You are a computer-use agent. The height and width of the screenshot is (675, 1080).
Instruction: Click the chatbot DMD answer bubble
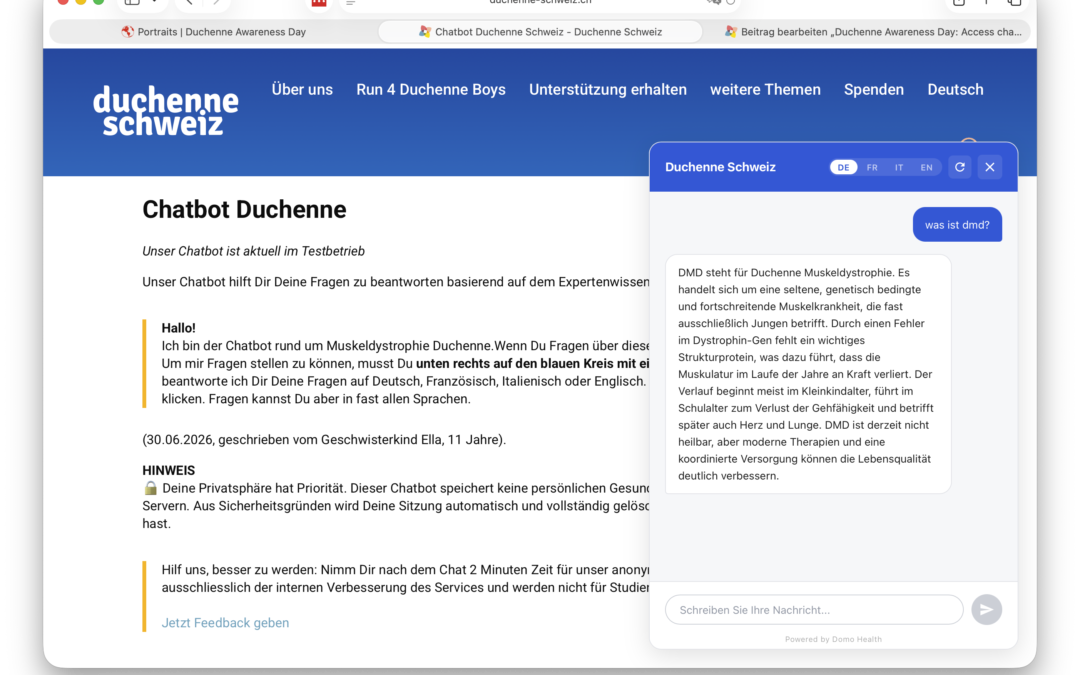point(808,374)
